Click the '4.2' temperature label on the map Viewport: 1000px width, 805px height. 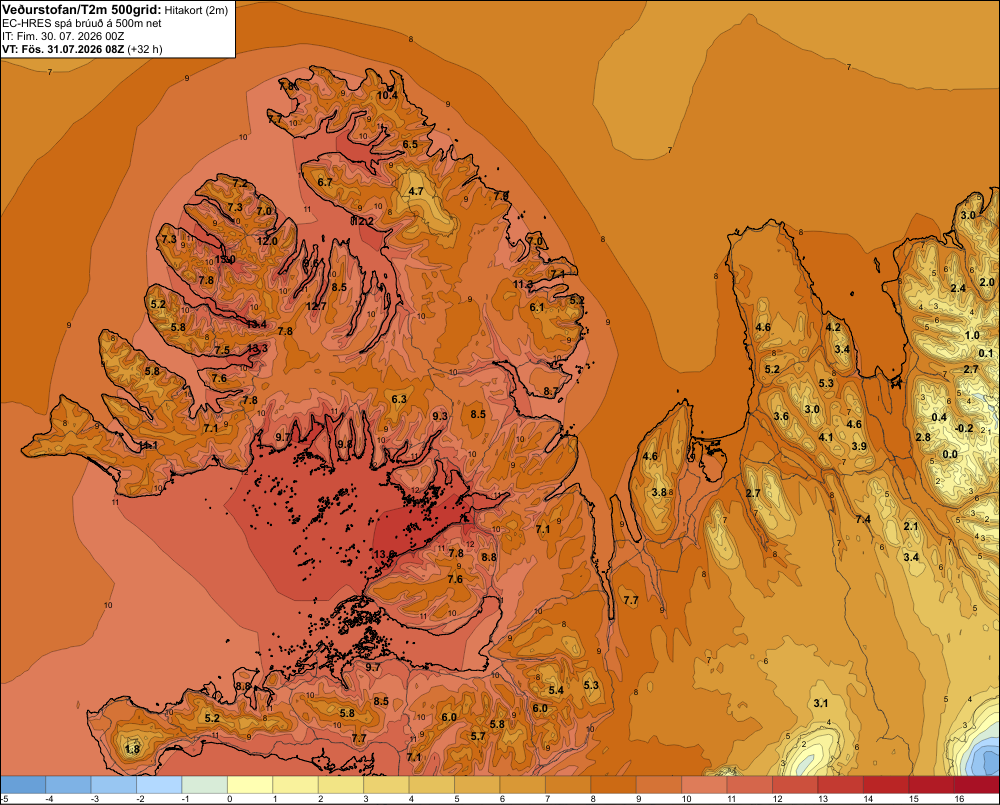click(833, 327)
